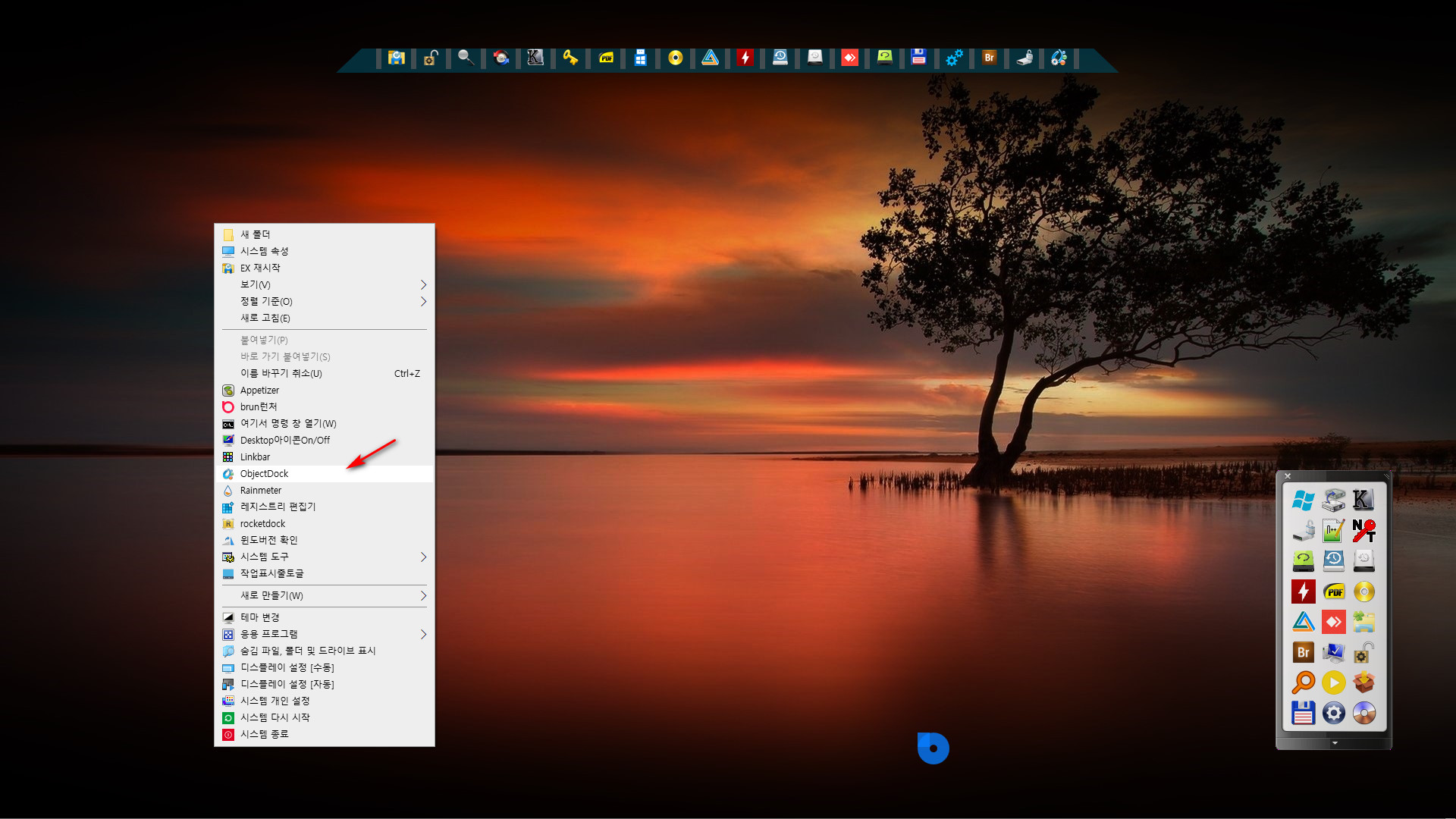This screenshot has width=1456, height=819.
Task: Click the red lightning bolt icon in the grid launcher
Action: click(x=1304, y=591)
